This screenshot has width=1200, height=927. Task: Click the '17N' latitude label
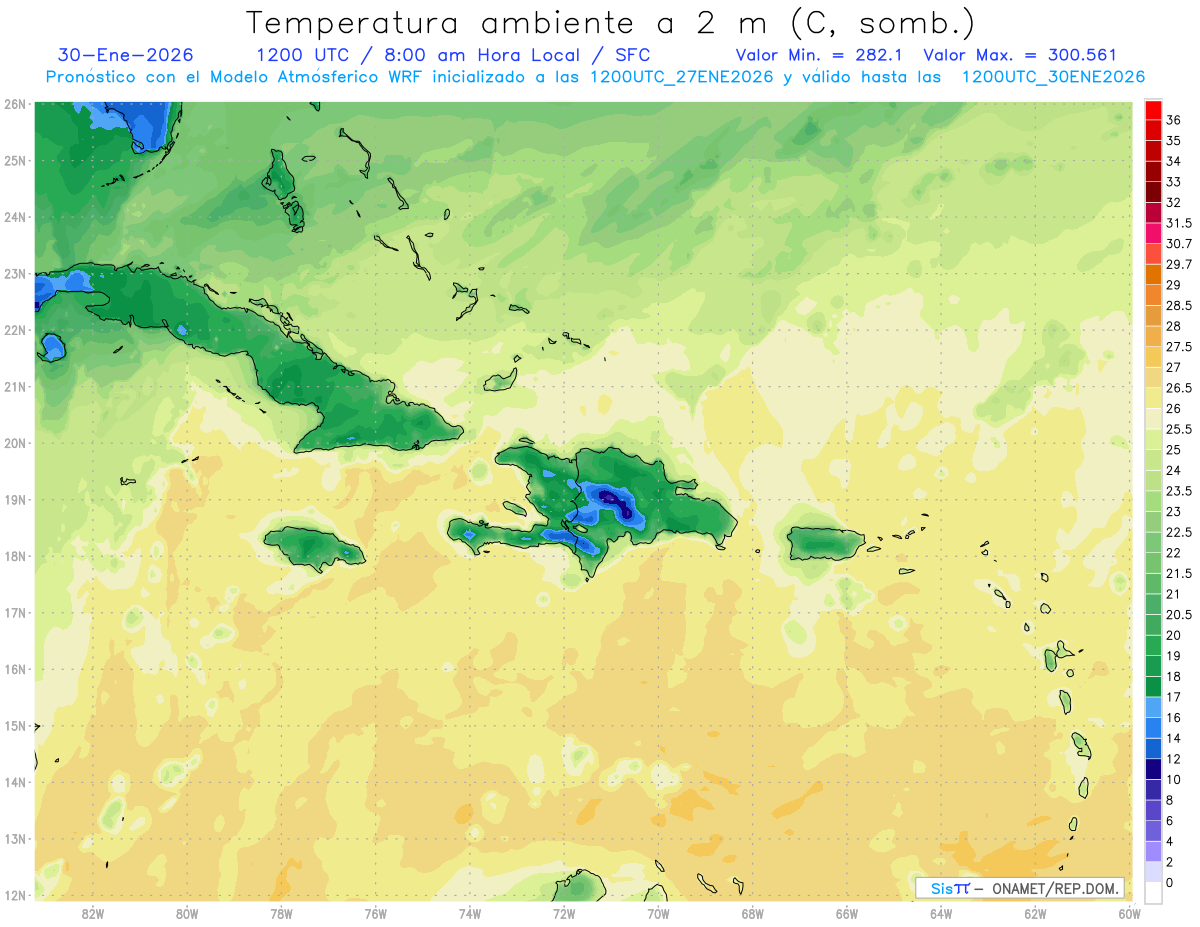[15, 612]
